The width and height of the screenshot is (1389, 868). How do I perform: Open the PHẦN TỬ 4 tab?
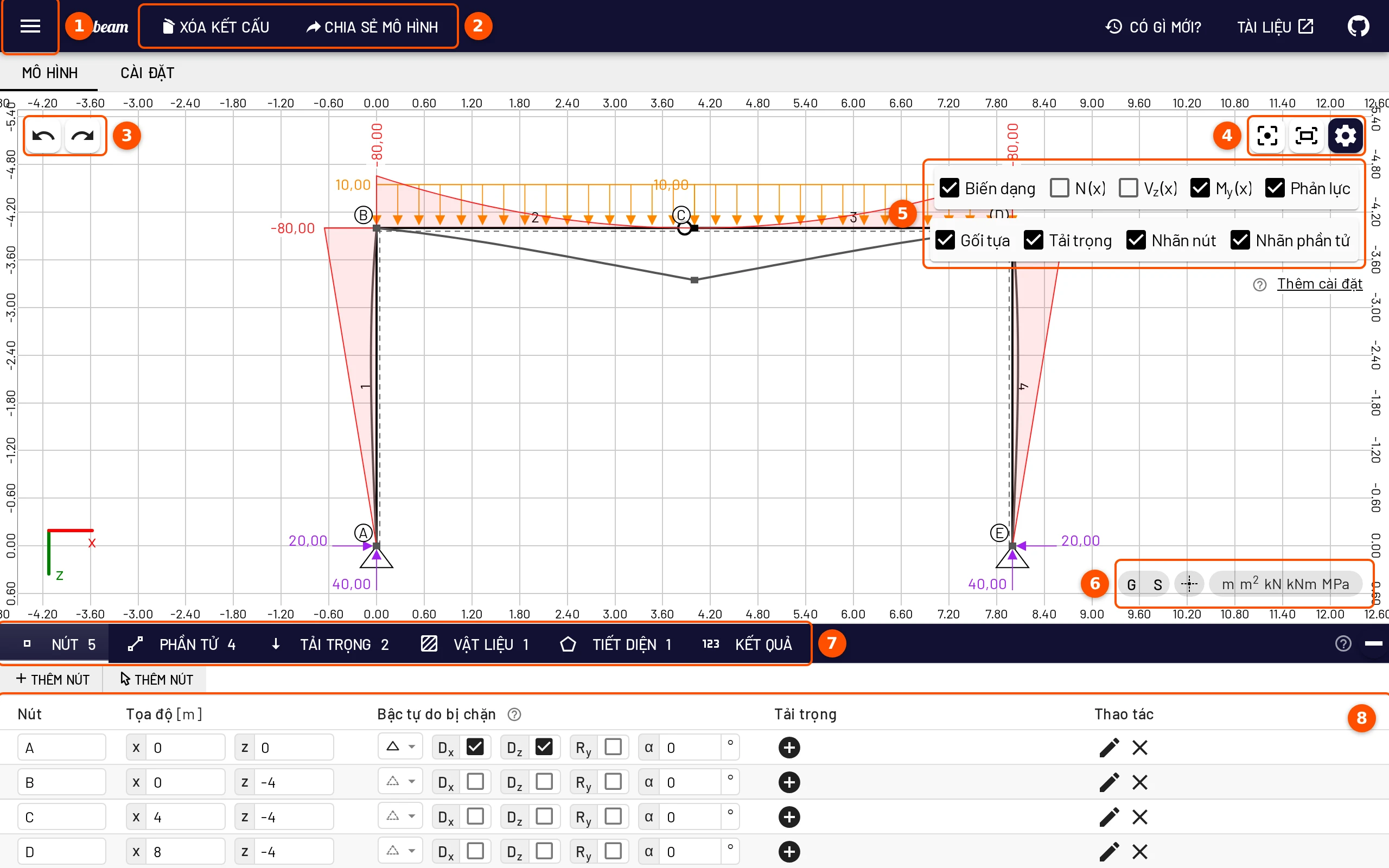coord(181,644)
